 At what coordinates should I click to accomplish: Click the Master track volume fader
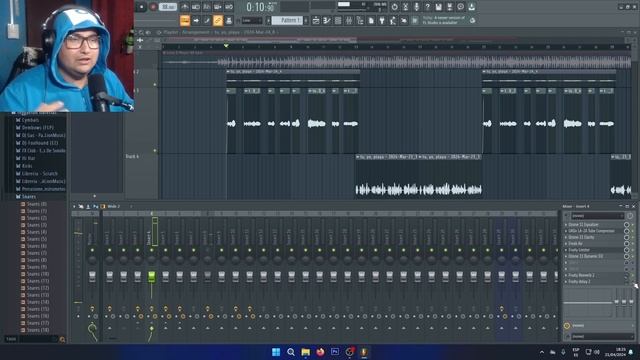[x=92, y=276]
